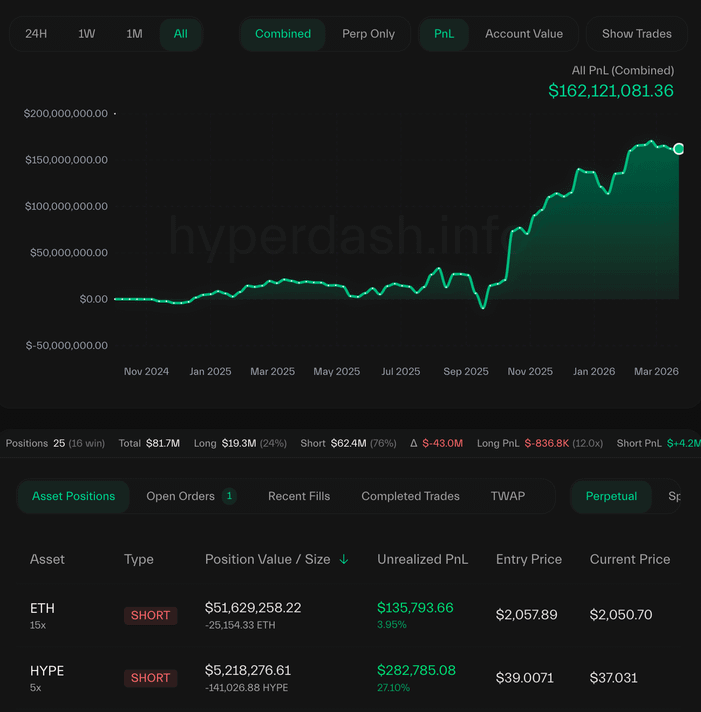Click the total PnL $162,121,081.36

click(611, 91)
